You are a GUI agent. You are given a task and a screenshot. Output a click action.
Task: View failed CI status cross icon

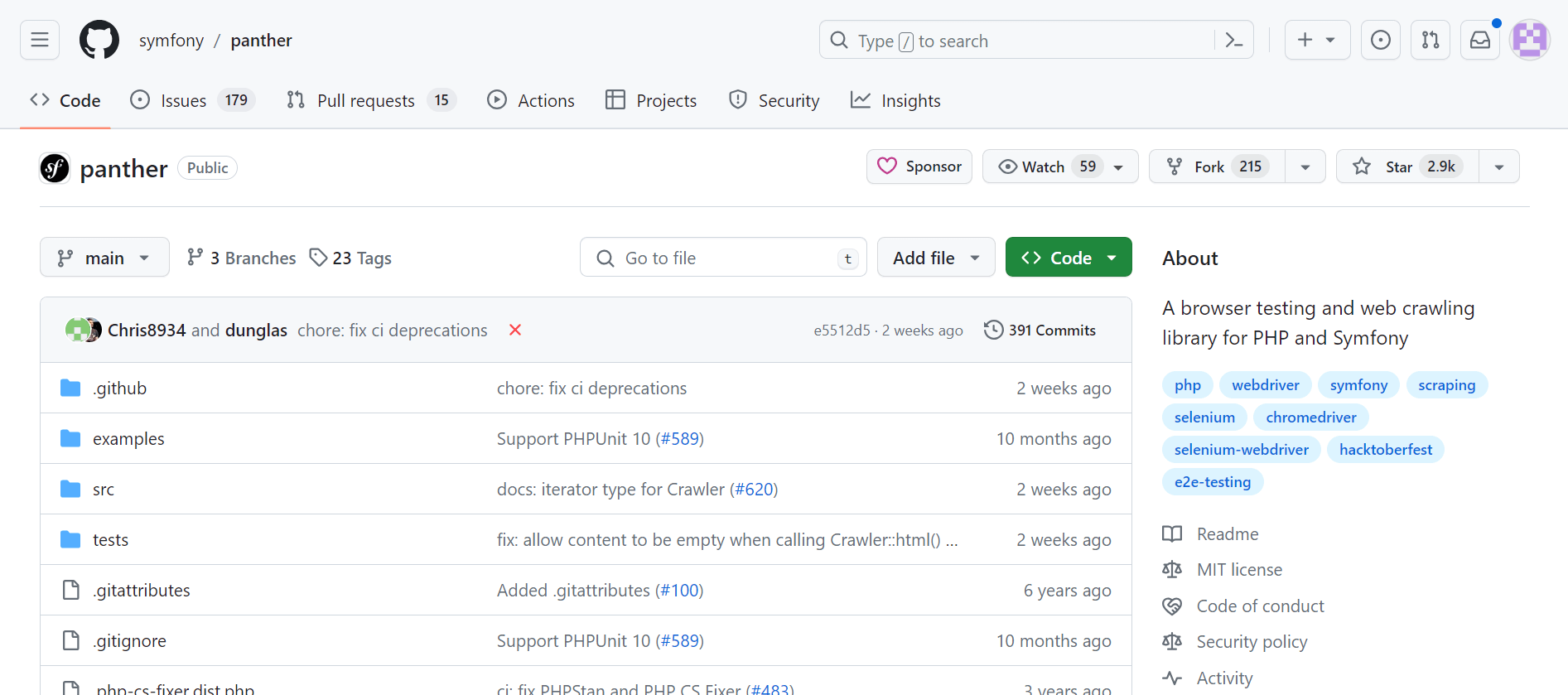click(515, 330)
